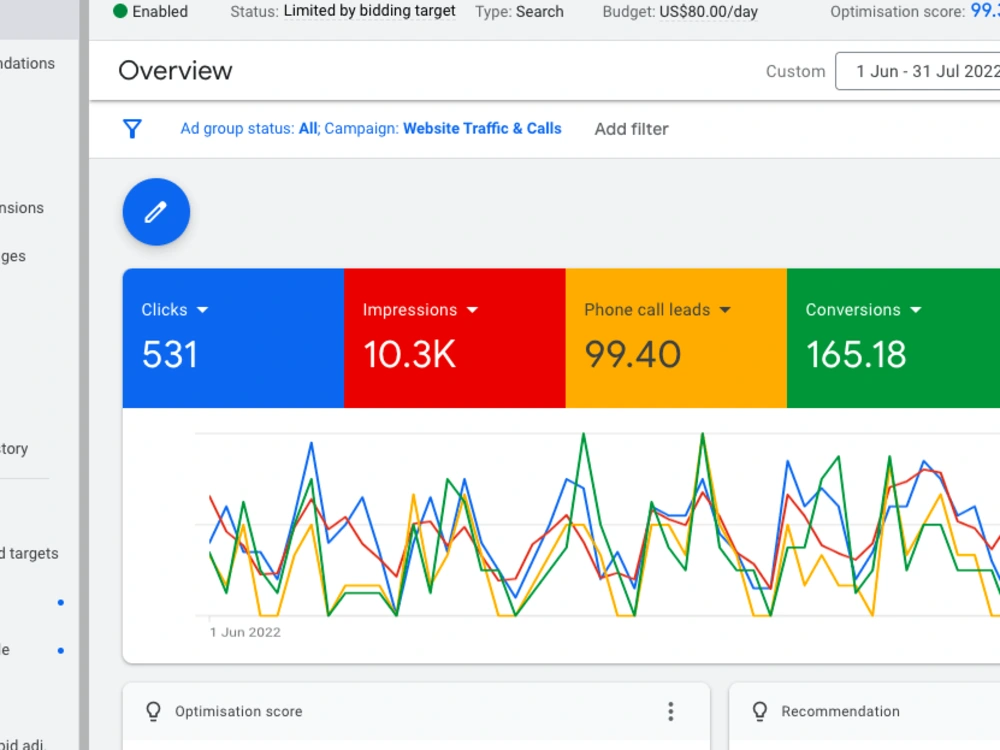
Task: Click the Recommendation card title
Action: pyautogui.click(x=841, y=711)
